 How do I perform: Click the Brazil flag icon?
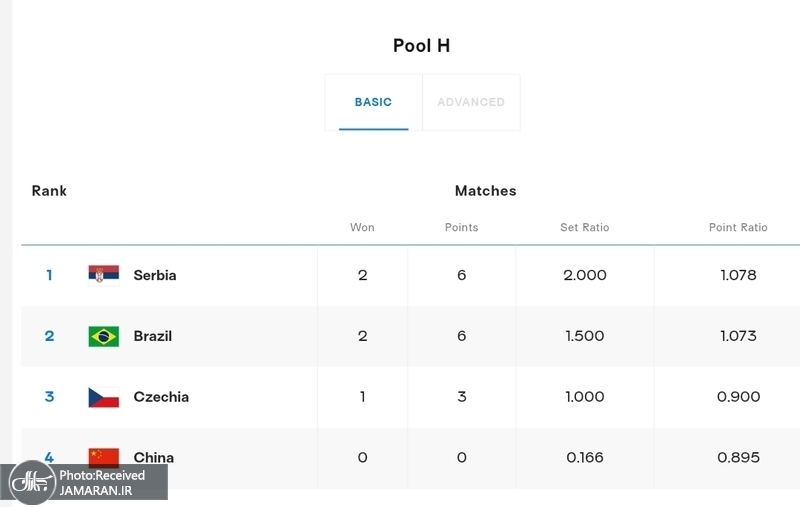(x=103, y=336)
